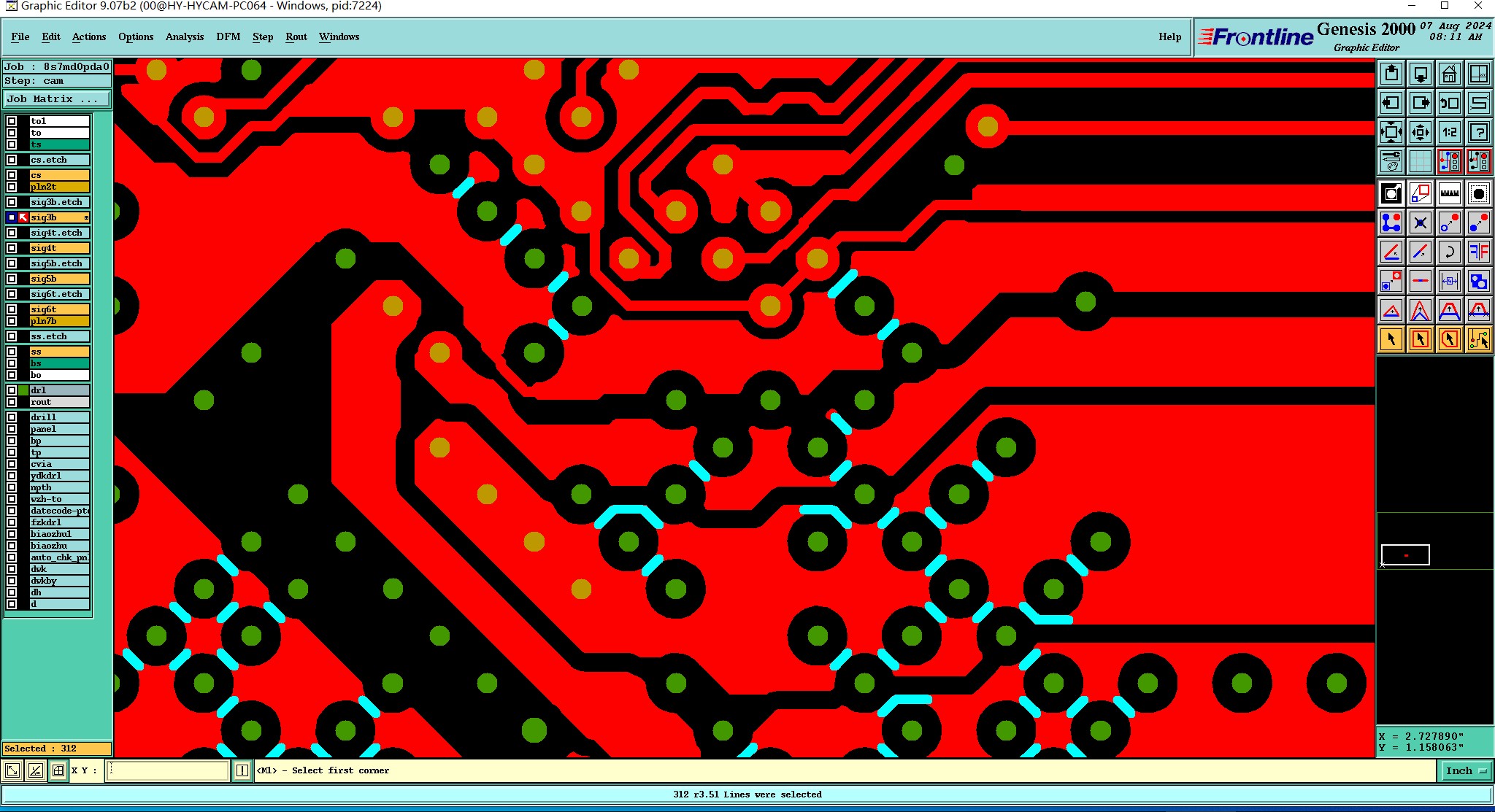Open the Rout menu
This screenshot has width=1495, height=812.
point(296,36)
